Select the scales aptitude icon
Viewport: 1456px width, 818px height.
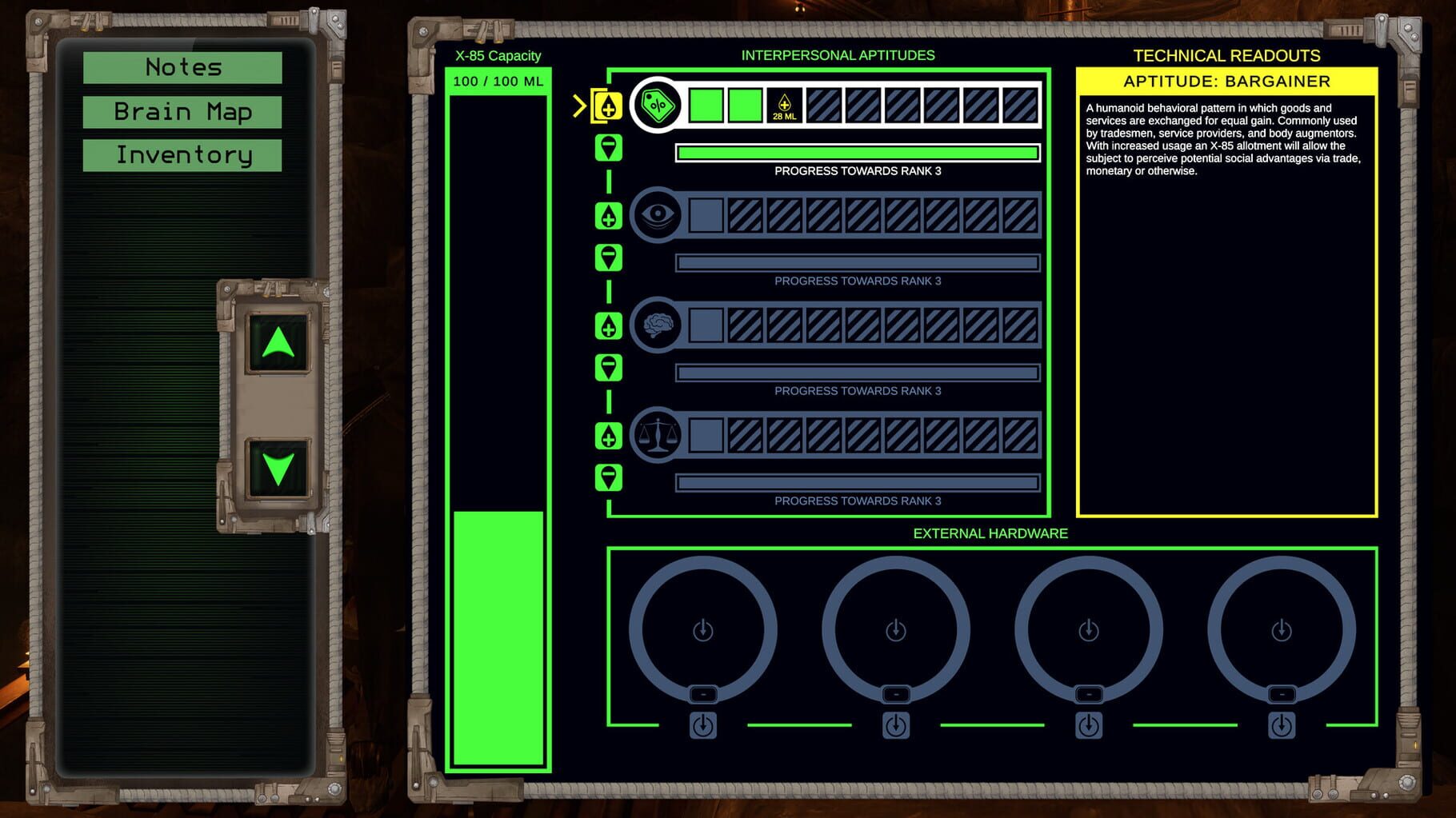[x=658, y=436]
